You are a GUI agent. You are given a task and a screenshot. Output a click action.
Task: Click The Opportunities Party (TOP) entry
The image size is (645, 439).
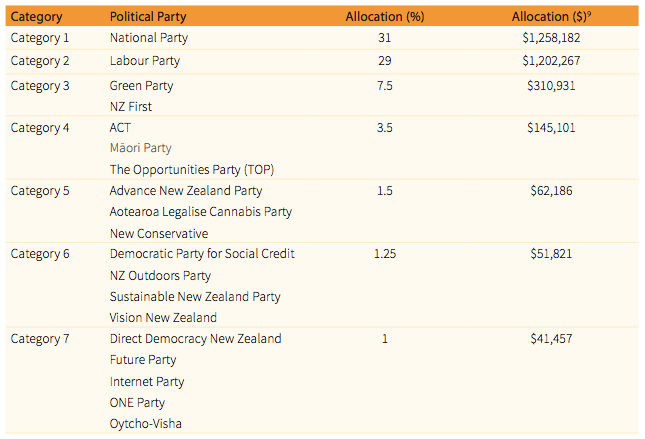(x=192, y=169)
